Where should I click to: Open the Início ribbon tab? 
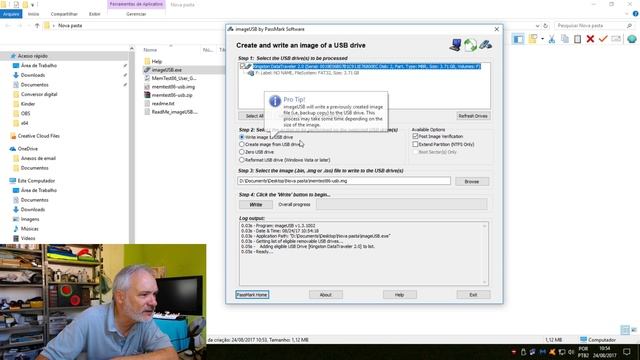point(33,14)
